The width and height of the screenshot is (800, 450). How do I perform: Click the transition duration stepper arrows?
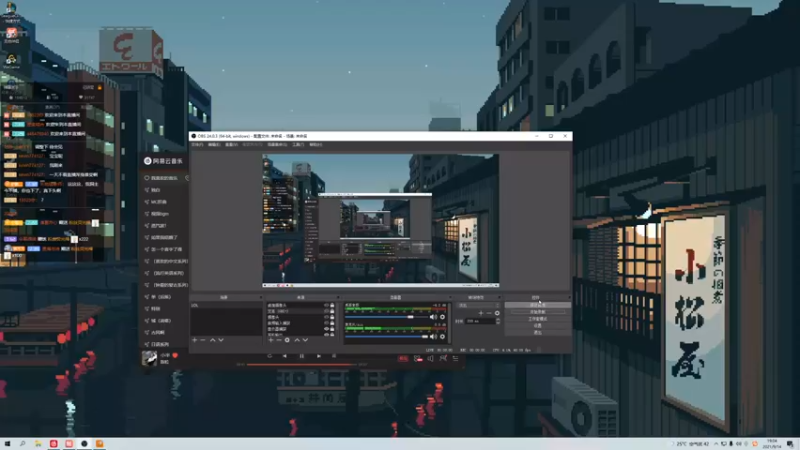click(498, 321)
